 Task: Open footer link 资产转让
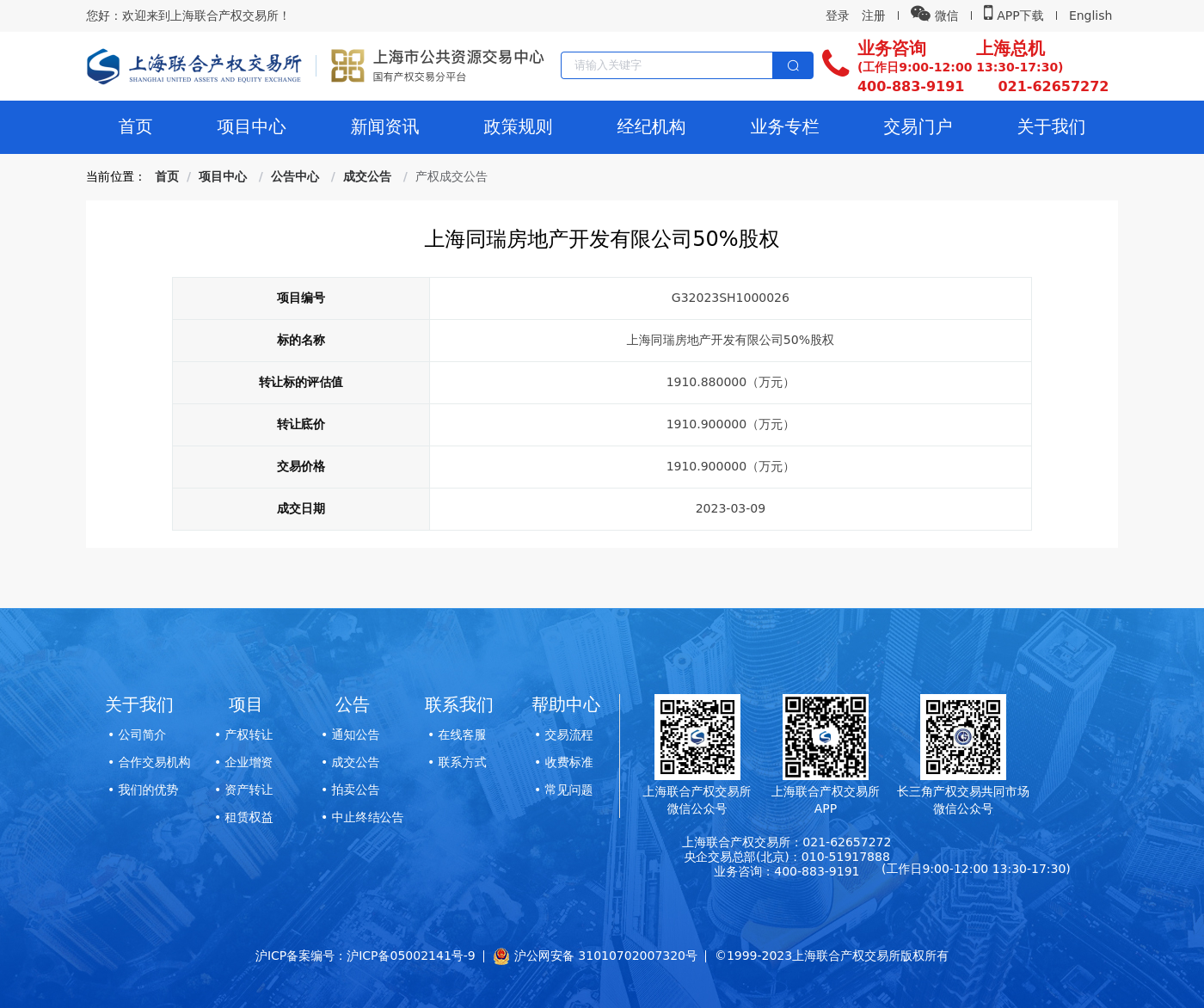[x=249, y=790]
